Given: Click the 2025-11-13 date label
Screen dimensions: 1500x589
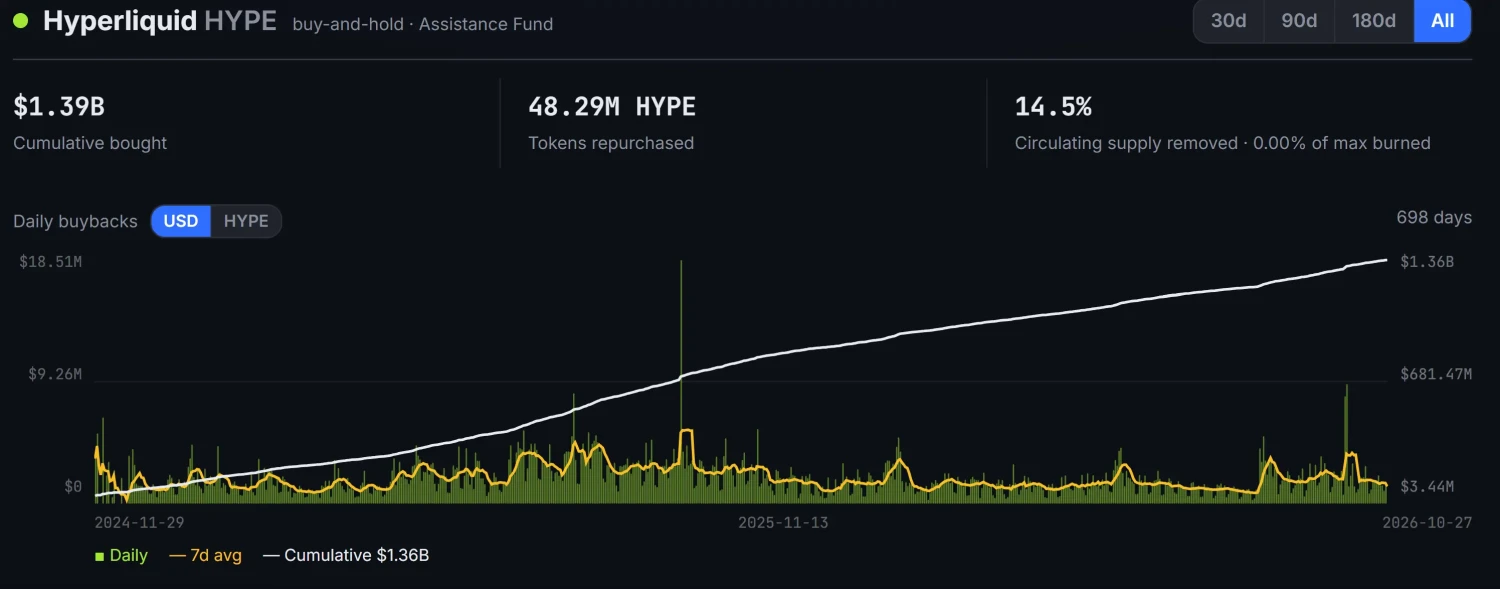Looking at the screenshot, I should pos(783,522).
